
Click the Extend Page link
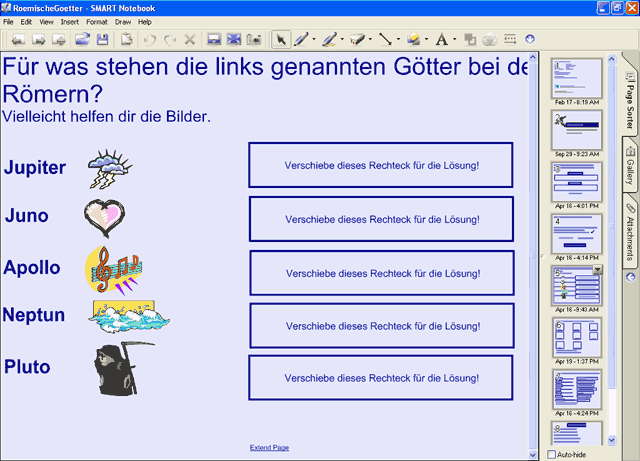coord(269,447)
